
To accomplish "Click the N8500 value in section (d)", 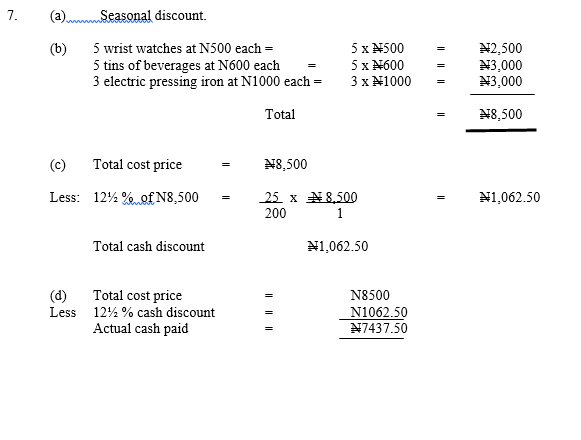I will (370, 295).
